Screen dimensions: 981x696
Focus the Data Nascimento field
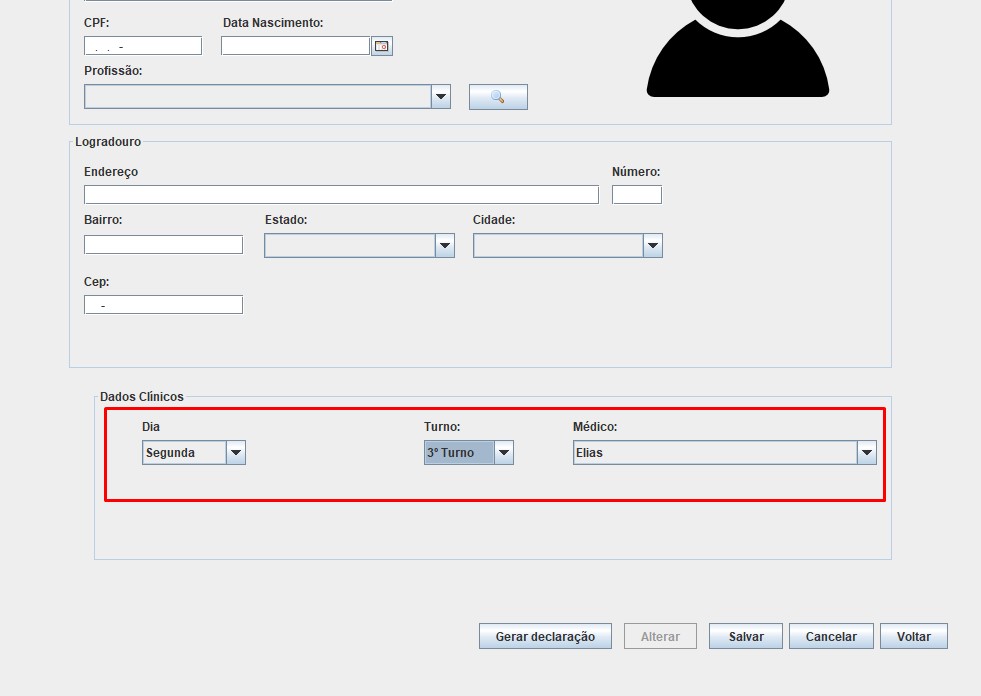(x=295, y=46)
